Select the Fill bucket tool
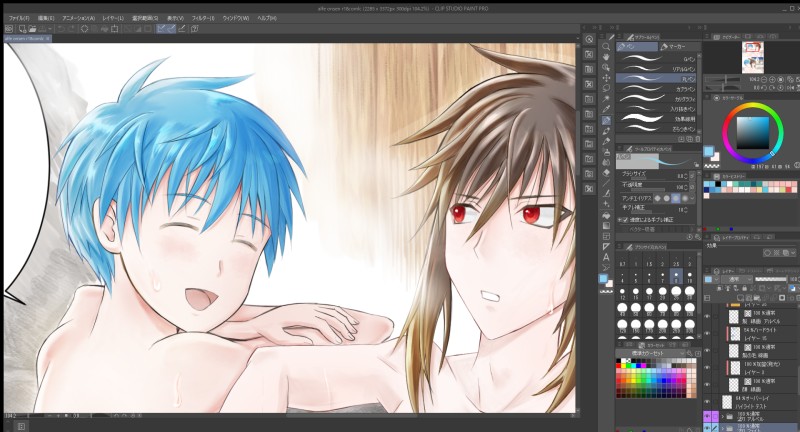 (606, 215)
